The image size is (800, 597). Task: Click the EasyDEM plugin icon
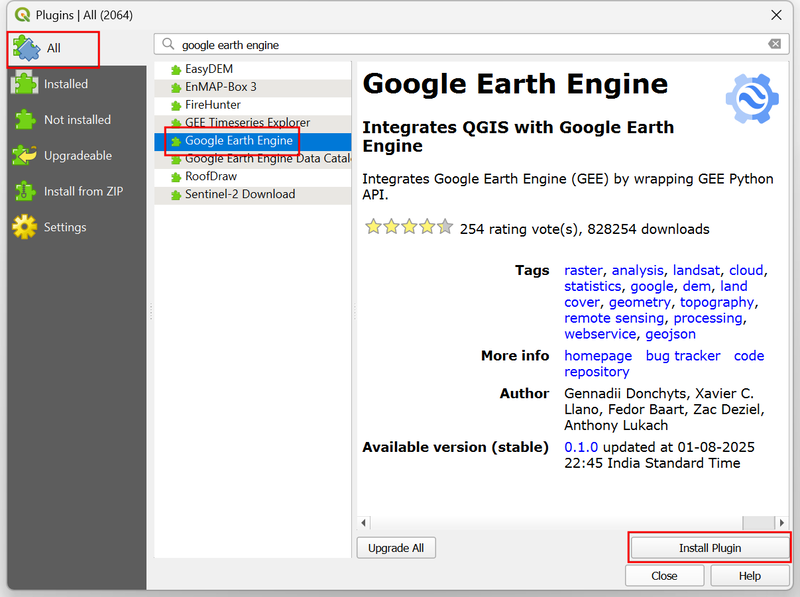tap(176, 69)
